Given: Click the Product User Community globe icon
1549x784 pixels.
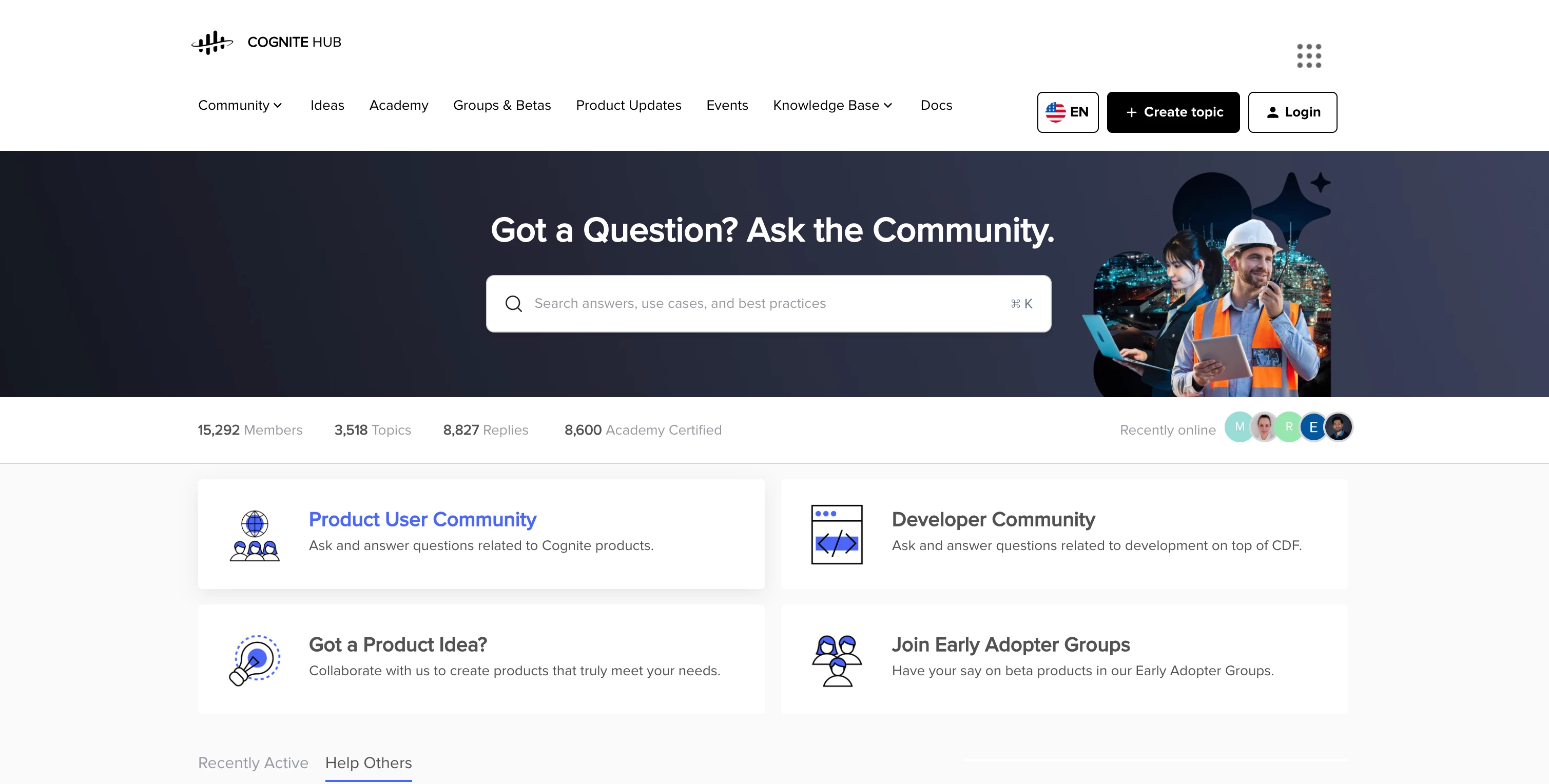Looking at the screenshot, I should [255, 535].
